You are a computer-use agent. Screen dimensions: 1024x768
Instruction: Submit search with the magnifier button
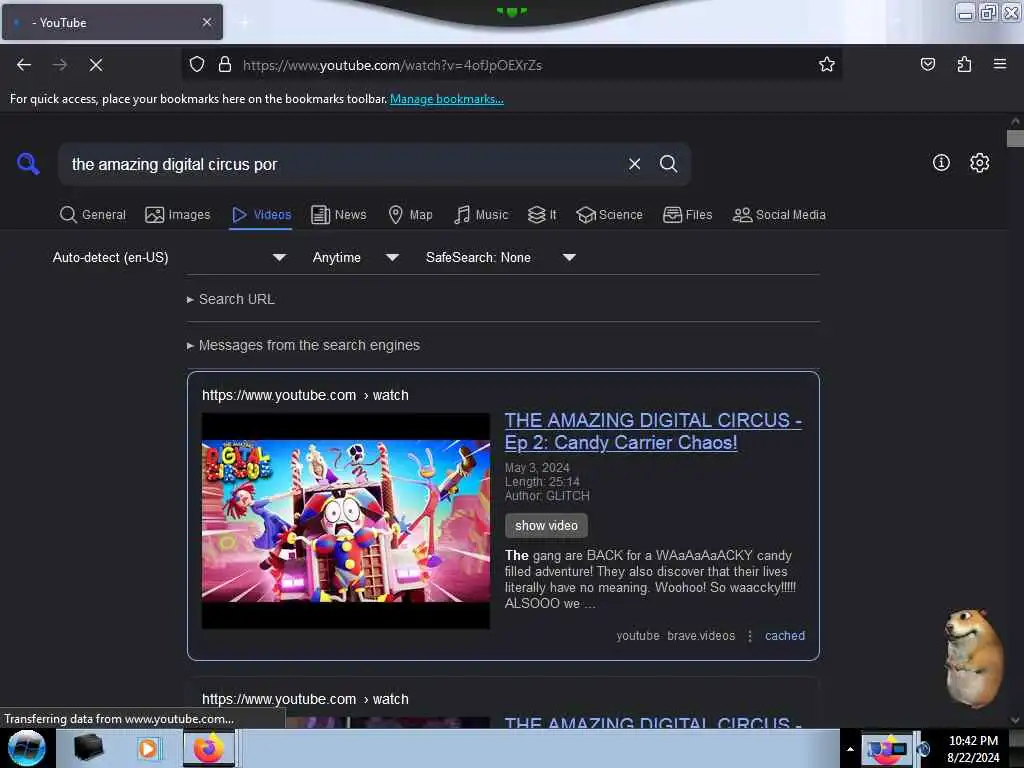668,164
